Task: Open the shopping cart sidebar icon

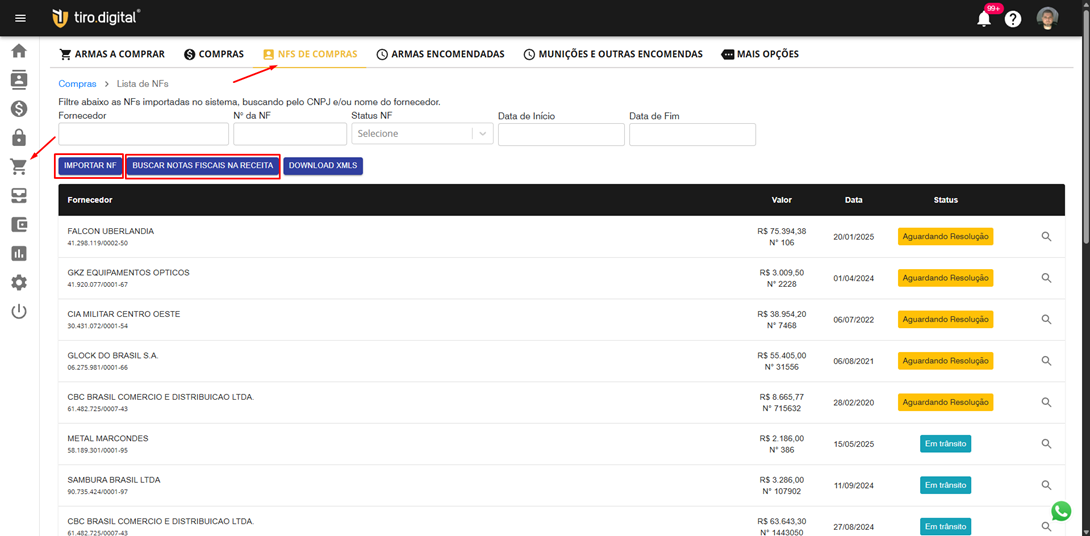Action: tap(19, 167)
